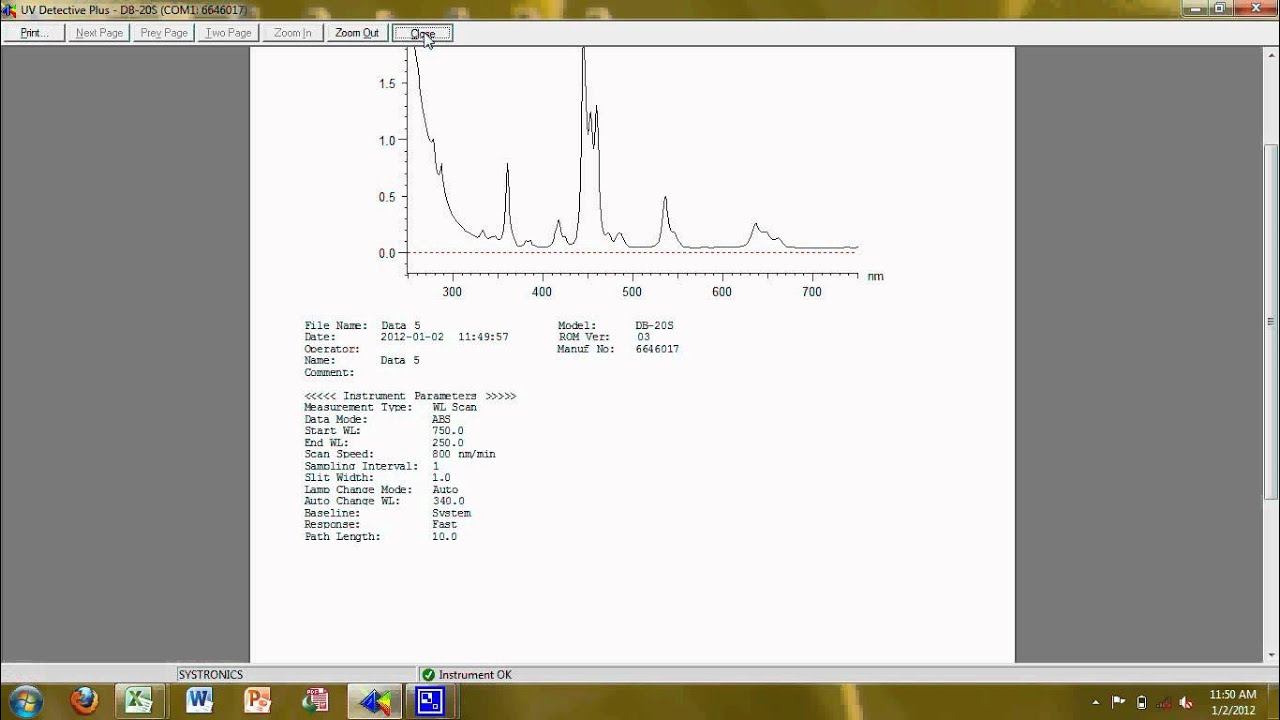Click the Print... button
Image resolution: width=1280 pixels, height=720 pixels.
[35, 33]
